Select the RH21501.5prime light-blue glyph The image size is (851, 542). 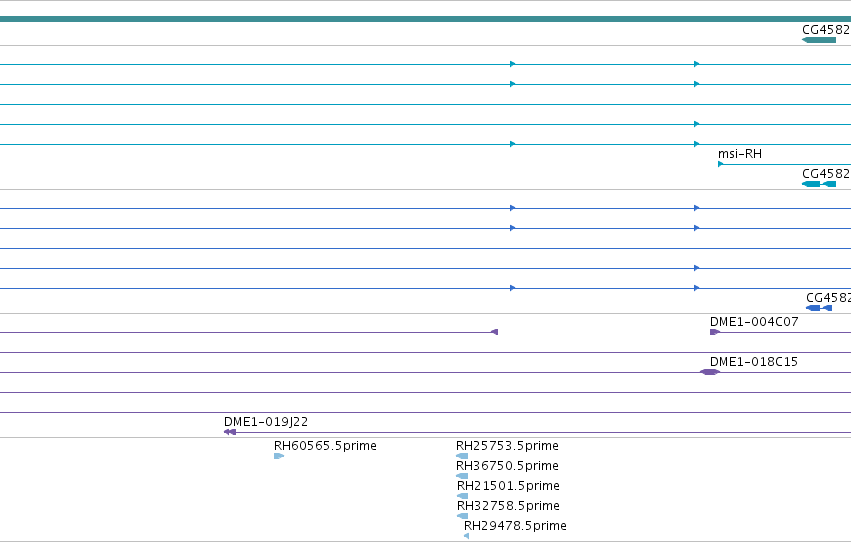(x=462, y=496)
